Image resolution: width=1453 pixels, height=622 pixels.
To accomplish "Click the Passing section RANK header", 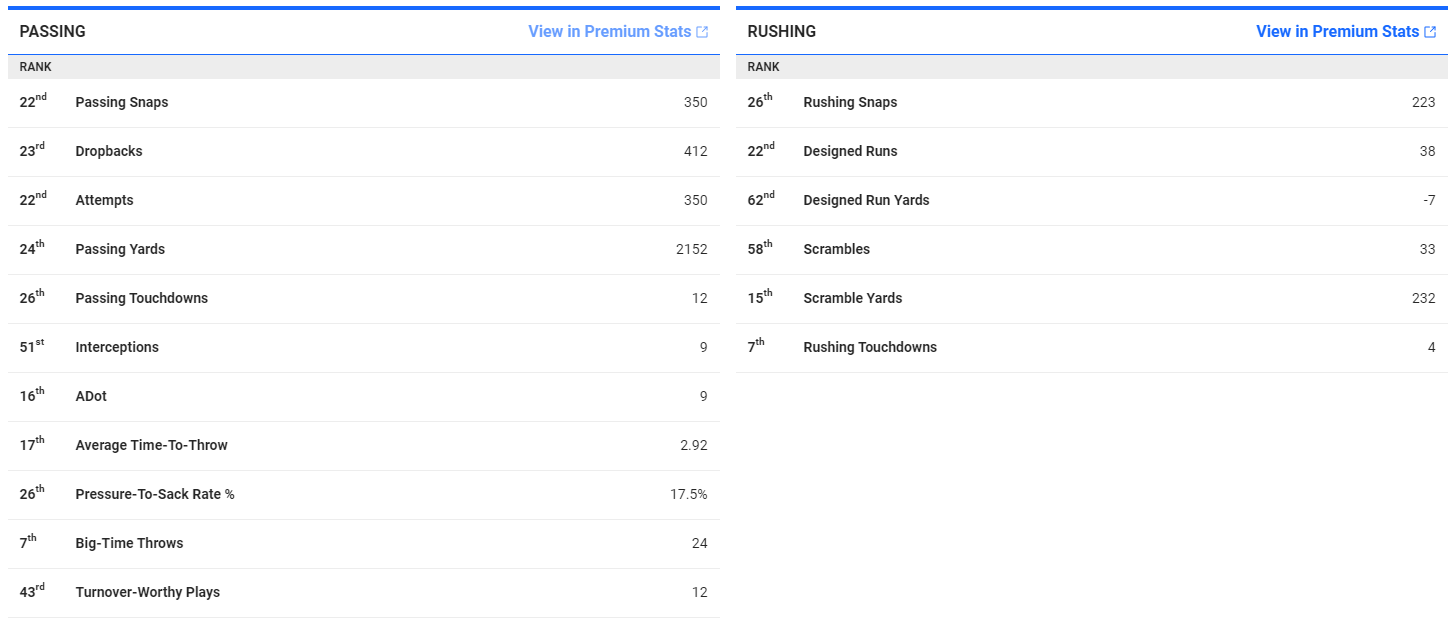I will coord(36,67).
